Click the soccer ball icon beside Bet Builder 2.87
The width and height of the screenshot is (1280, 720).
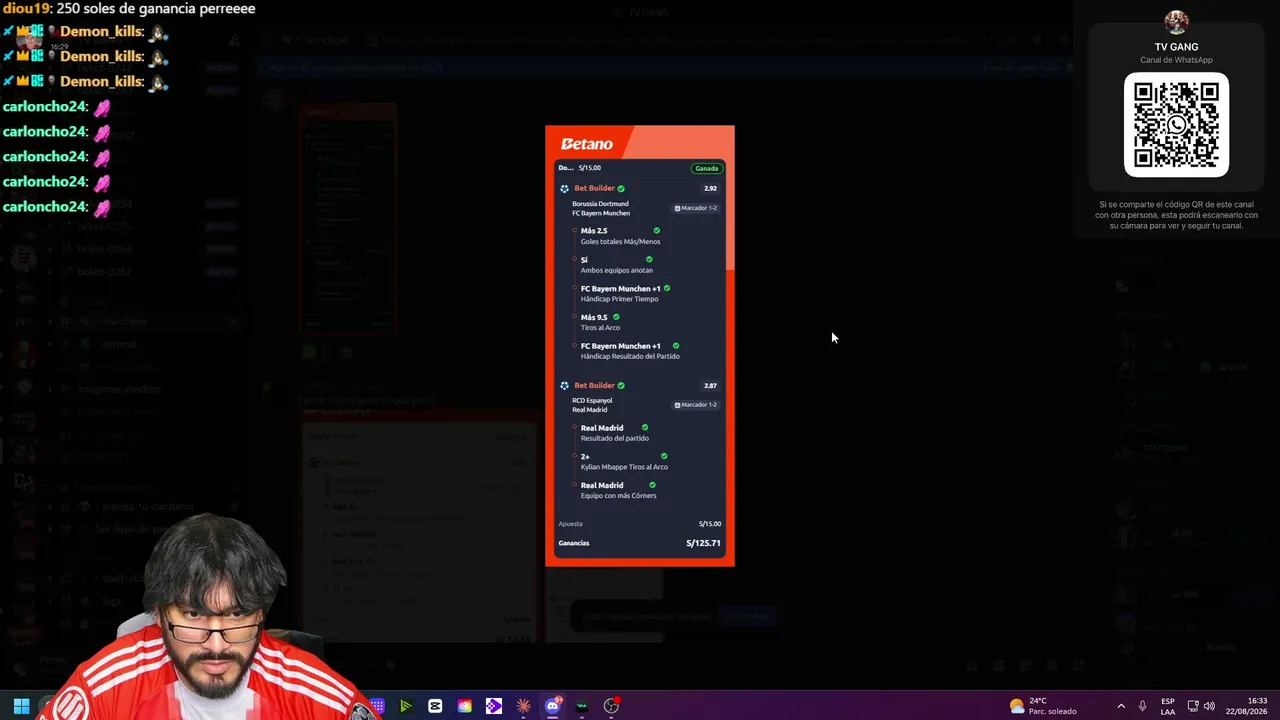564,385
